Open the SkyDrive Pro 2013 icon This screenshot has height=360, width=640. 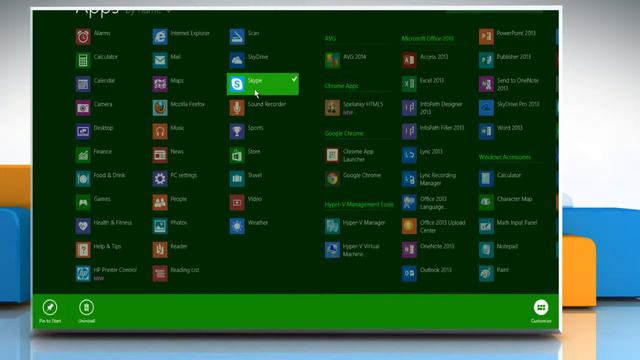point(486,108)
